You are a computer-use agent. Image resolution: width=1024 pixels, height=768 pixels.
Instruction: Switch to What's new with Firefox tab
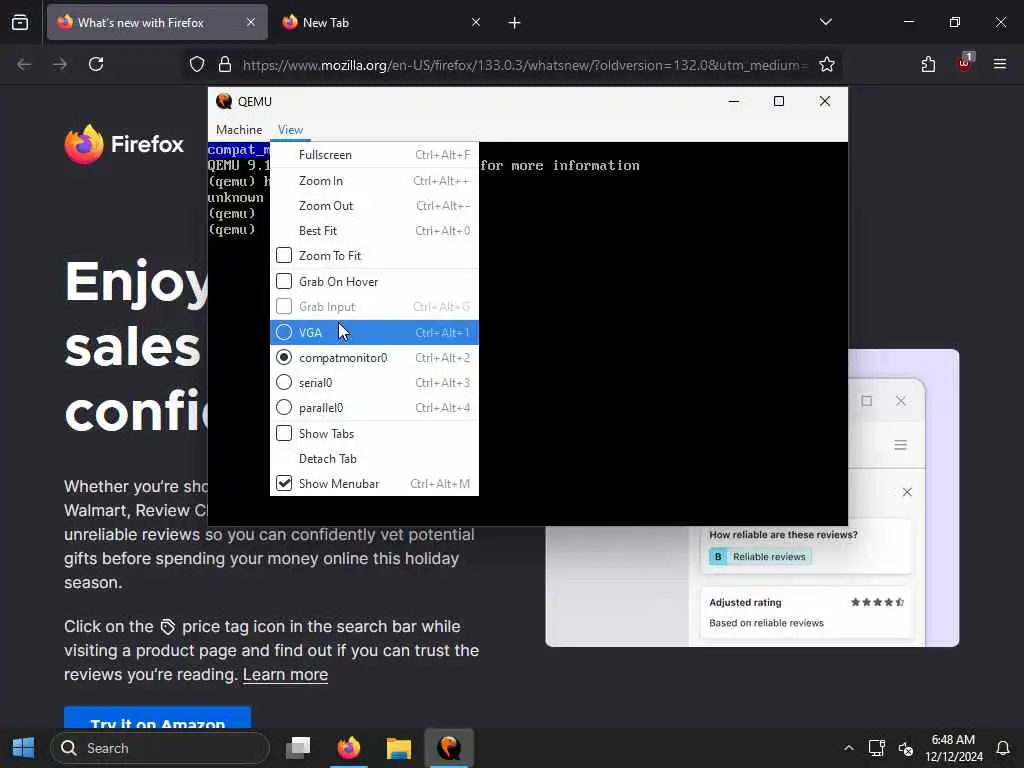[x=157, y=22]
